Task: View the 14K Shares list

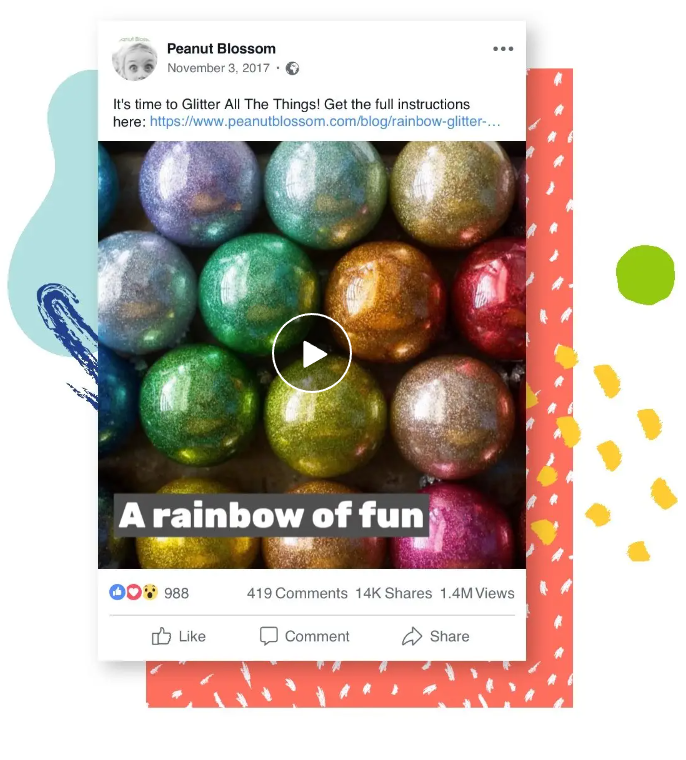Action: pyautogui.click(x=394, y=593)
